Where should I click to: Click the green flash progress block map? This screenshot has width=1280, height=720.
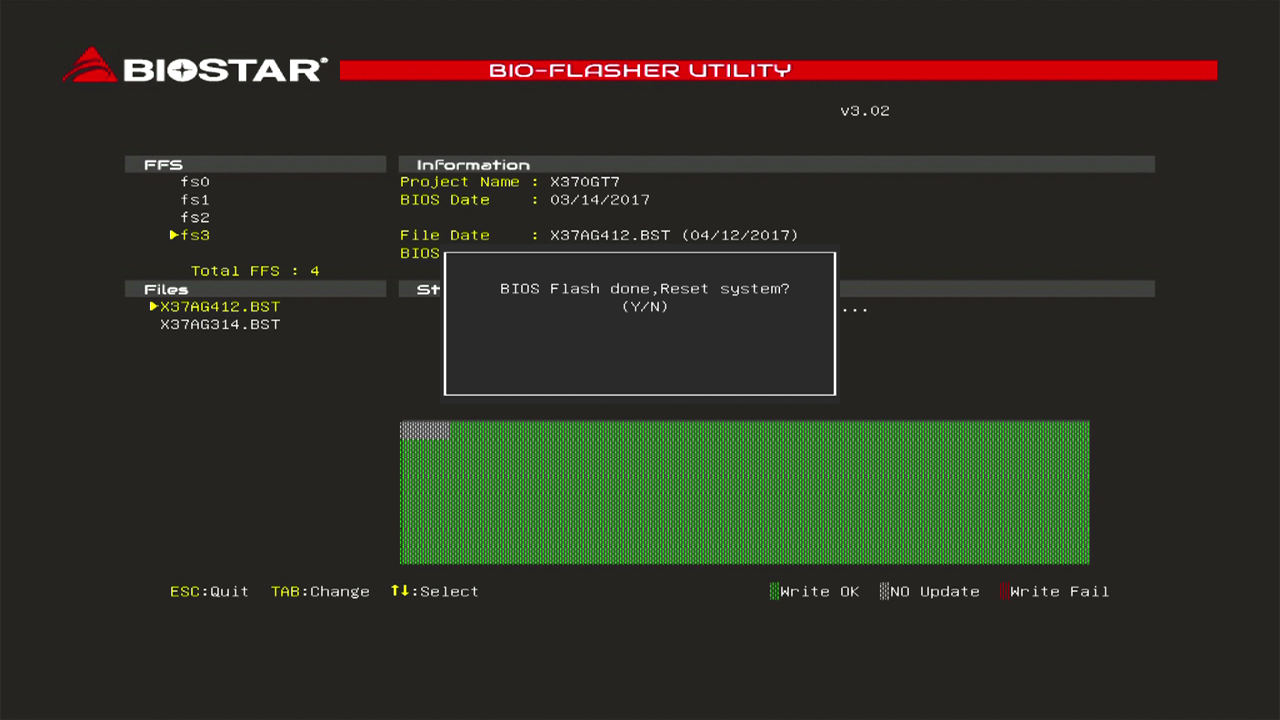[744, 493]
